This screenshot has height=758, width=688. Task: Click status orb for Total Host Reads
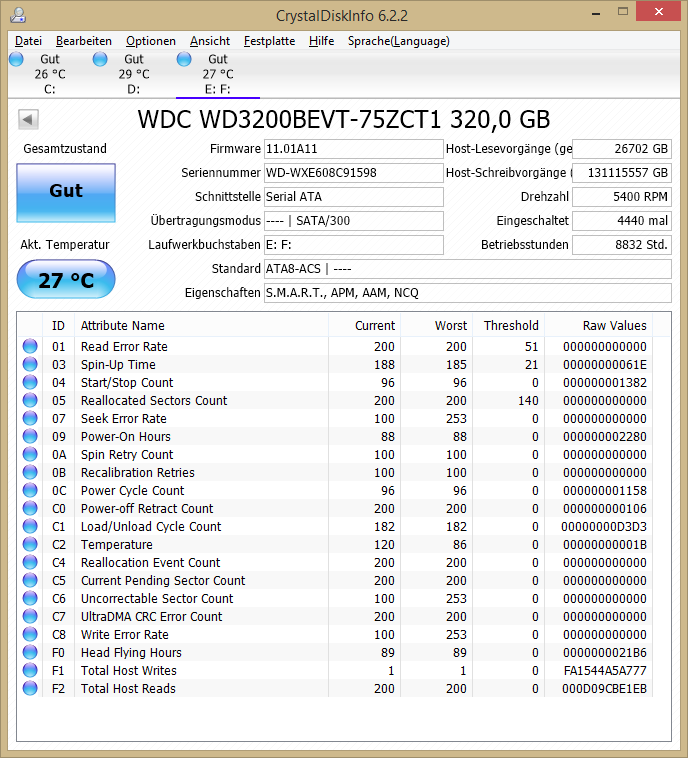pyautogui.click(x=30, y=688)
